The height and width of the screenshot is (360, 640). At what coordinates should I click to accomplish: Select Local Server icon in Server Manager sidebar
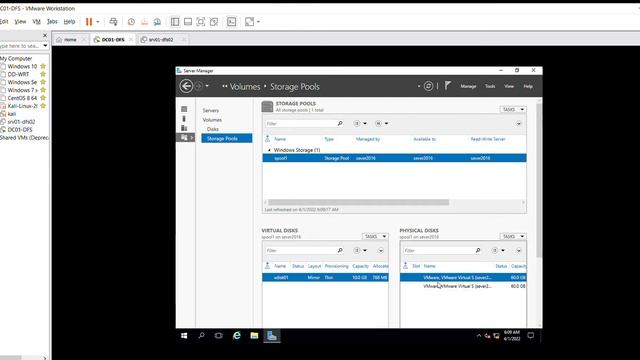[184, 118]
